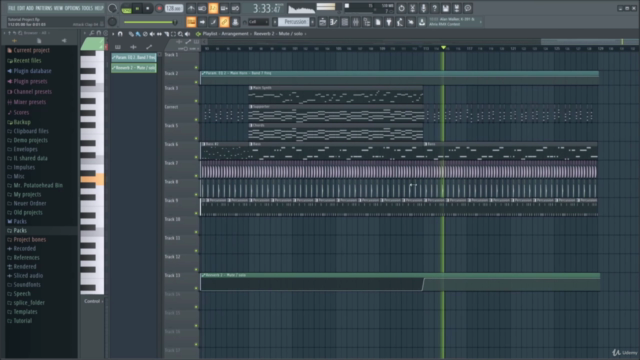Select the Param EQ 2 Band 7 freq pattern clip in picker
This screenshot has width=640, height=360.
point(134,58)
